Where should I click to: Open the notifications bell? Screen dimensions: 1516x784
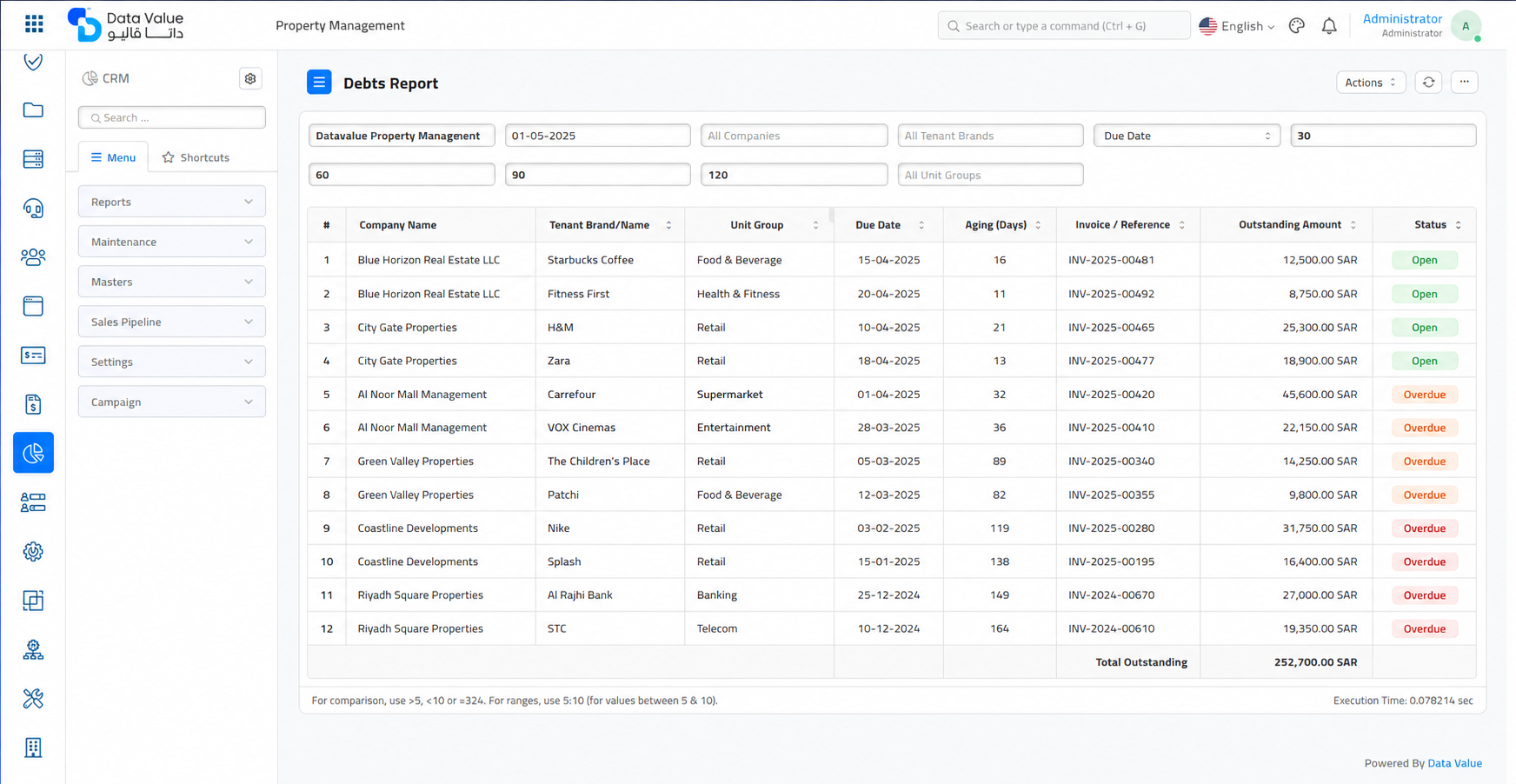coord(1329,26)
